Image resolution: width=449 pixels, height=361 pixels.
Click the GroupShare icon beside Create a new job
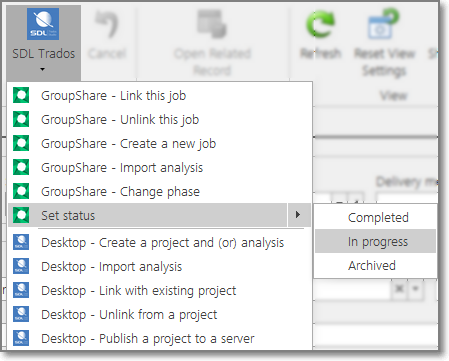[x=21, y=143]
